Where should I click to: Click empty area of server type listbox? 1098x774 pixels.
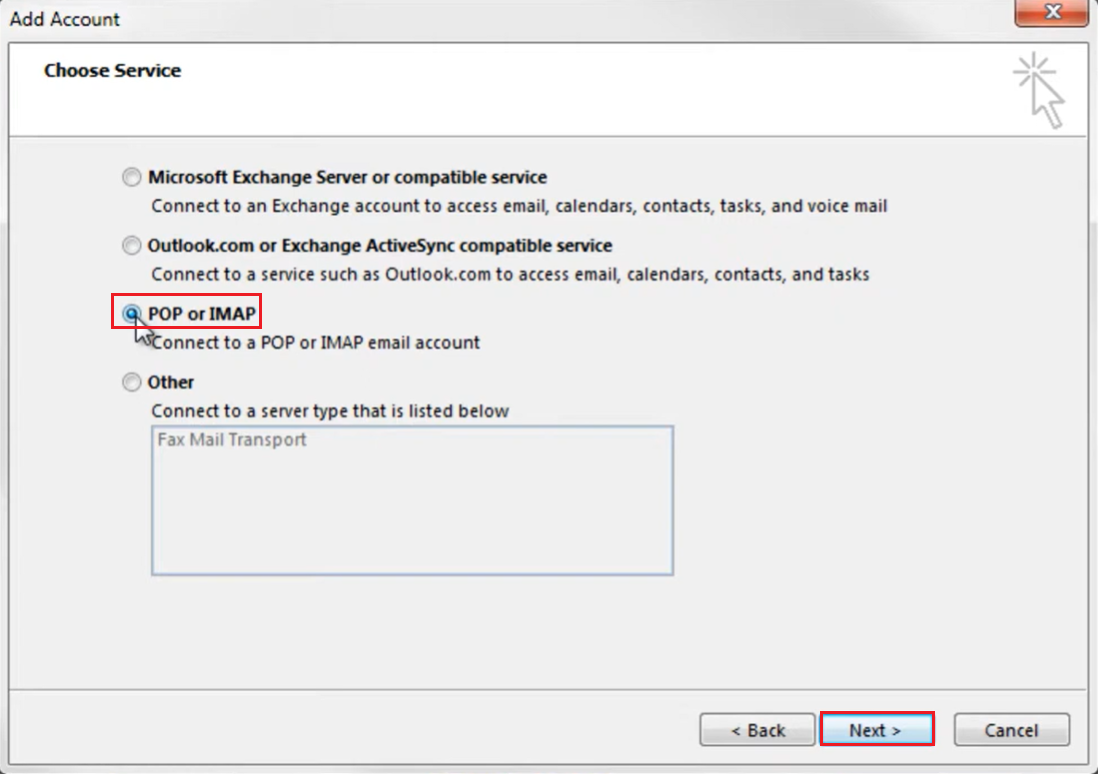(412, 520)
